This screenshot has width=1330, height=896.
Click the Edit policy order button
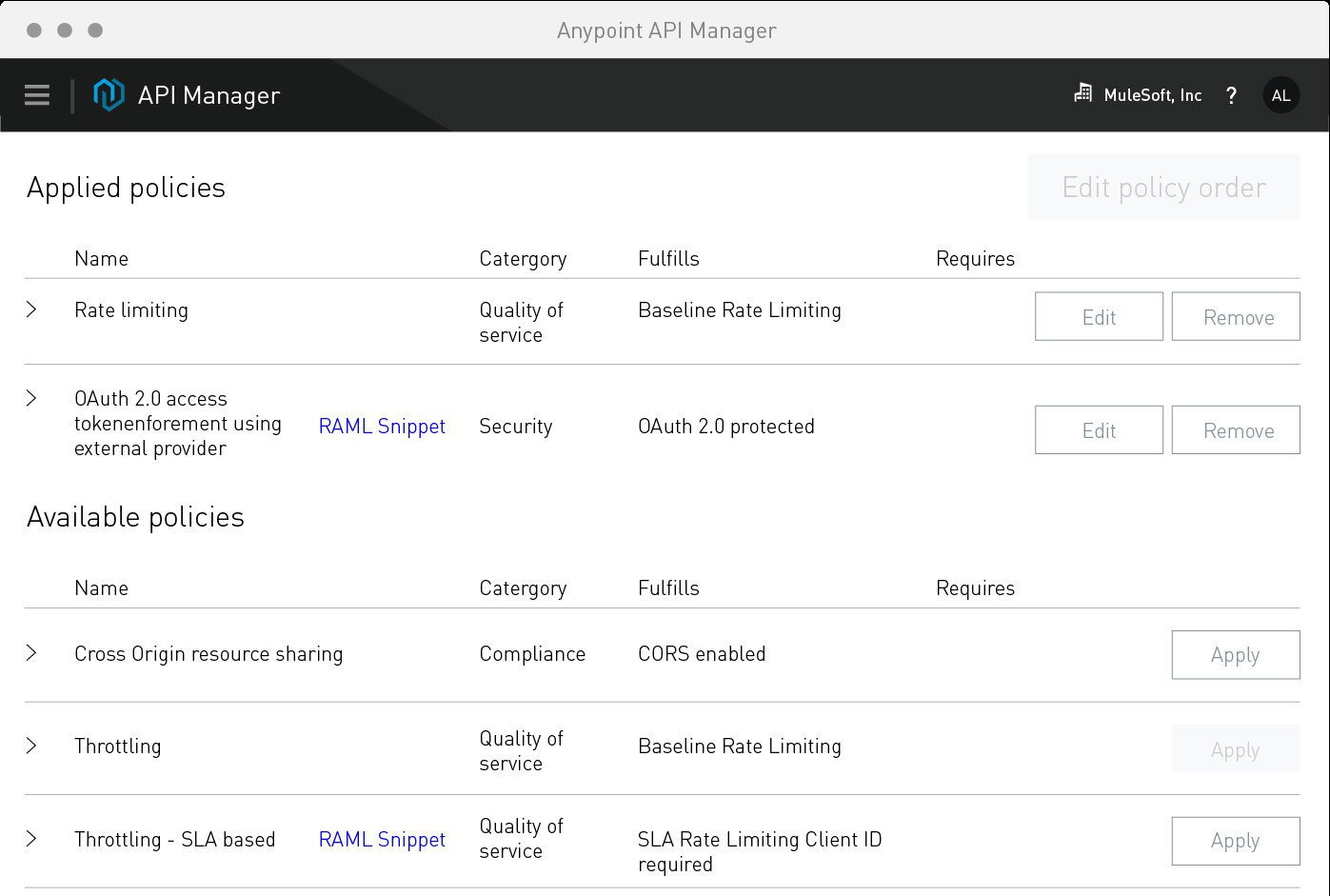click(1163, 187)
